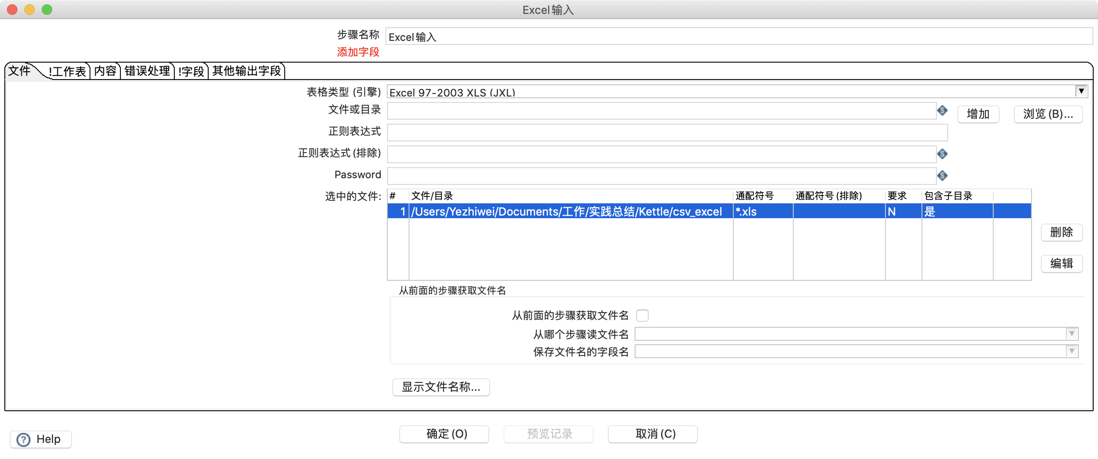Switch to the 文件 tab
This screenshot has width=1098, height=459.
(20, 71)
